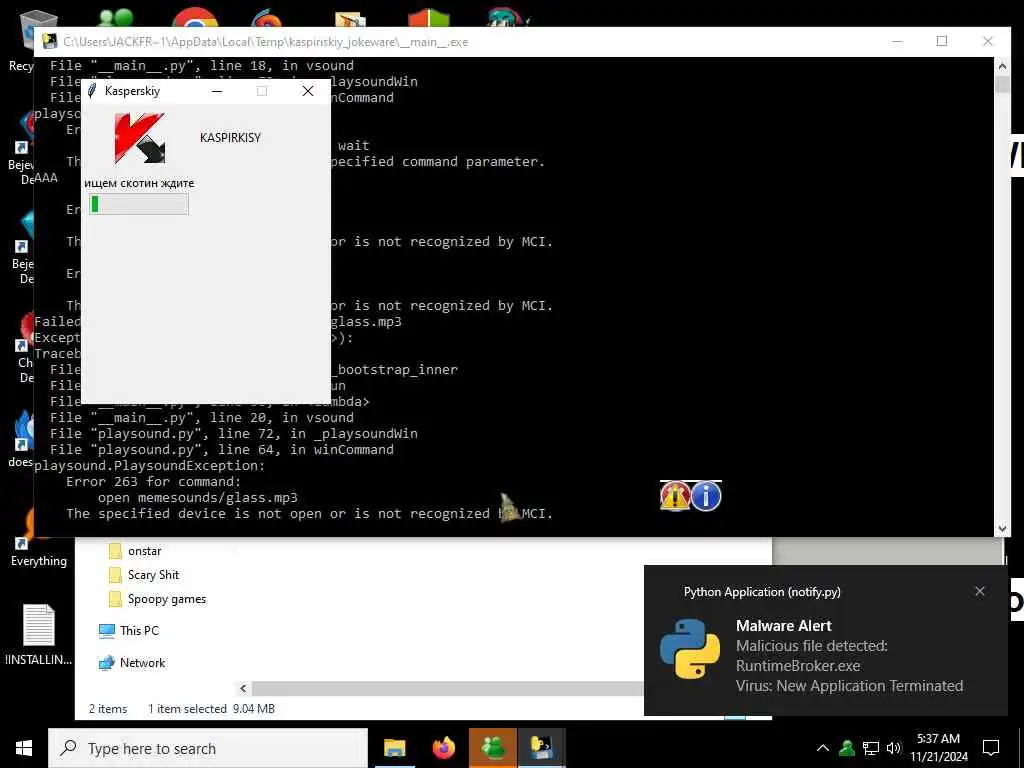
Task: Click the Network icon in Explorer
Action: click(106, 663)
